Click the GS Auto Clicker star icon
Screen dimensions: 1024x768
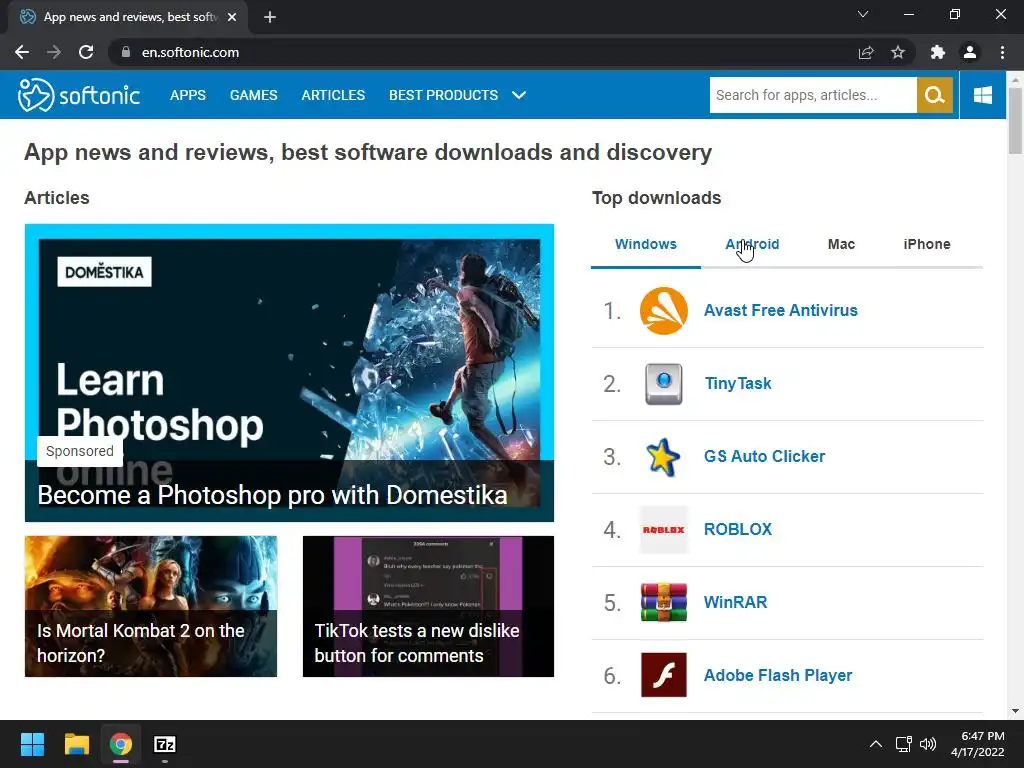pyautogui.click(x=663, y=457)
